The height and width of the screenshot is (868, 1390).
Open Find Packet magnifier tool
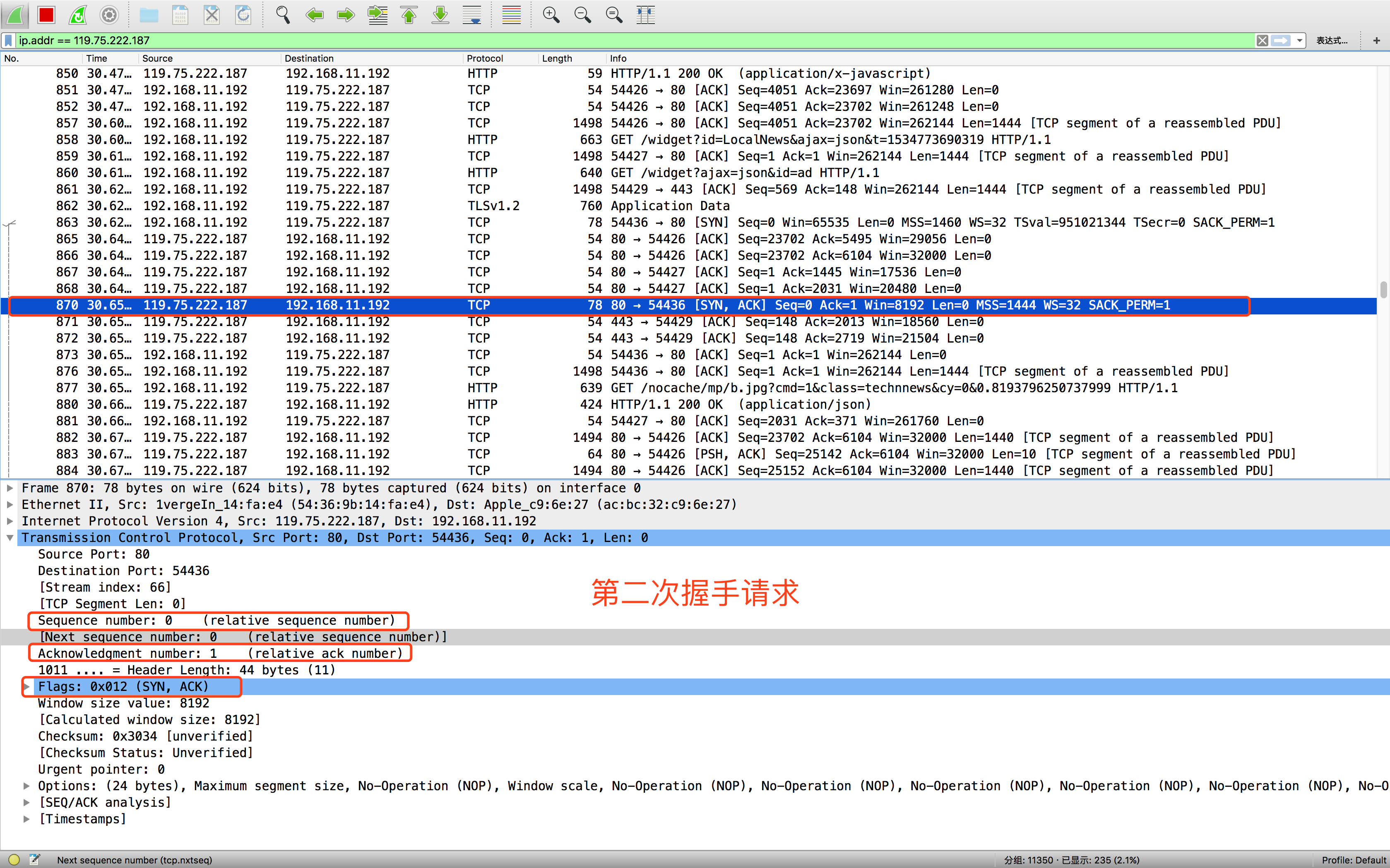[283, 15]
